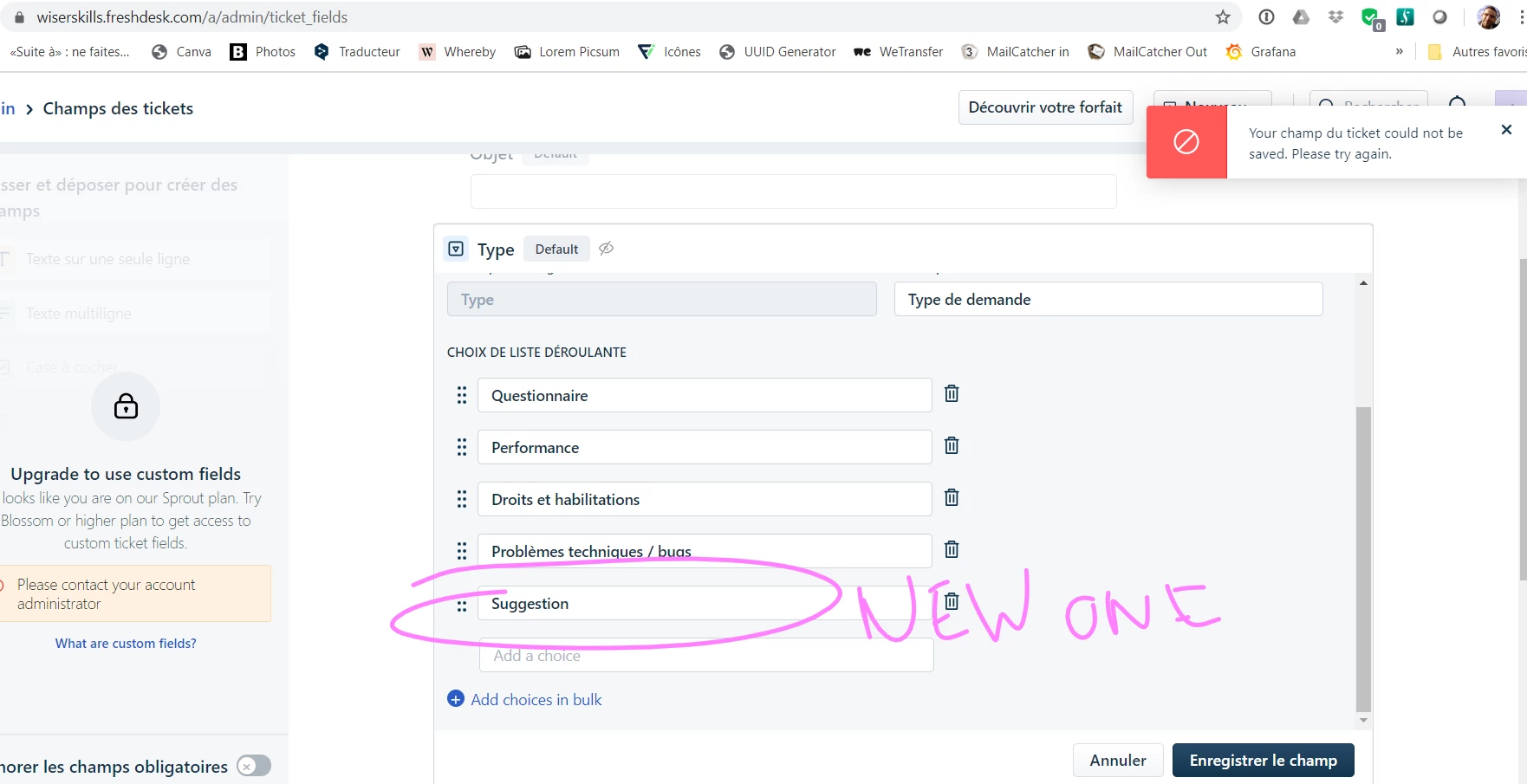Open the Traducteur bookmark

click(357, 52)
